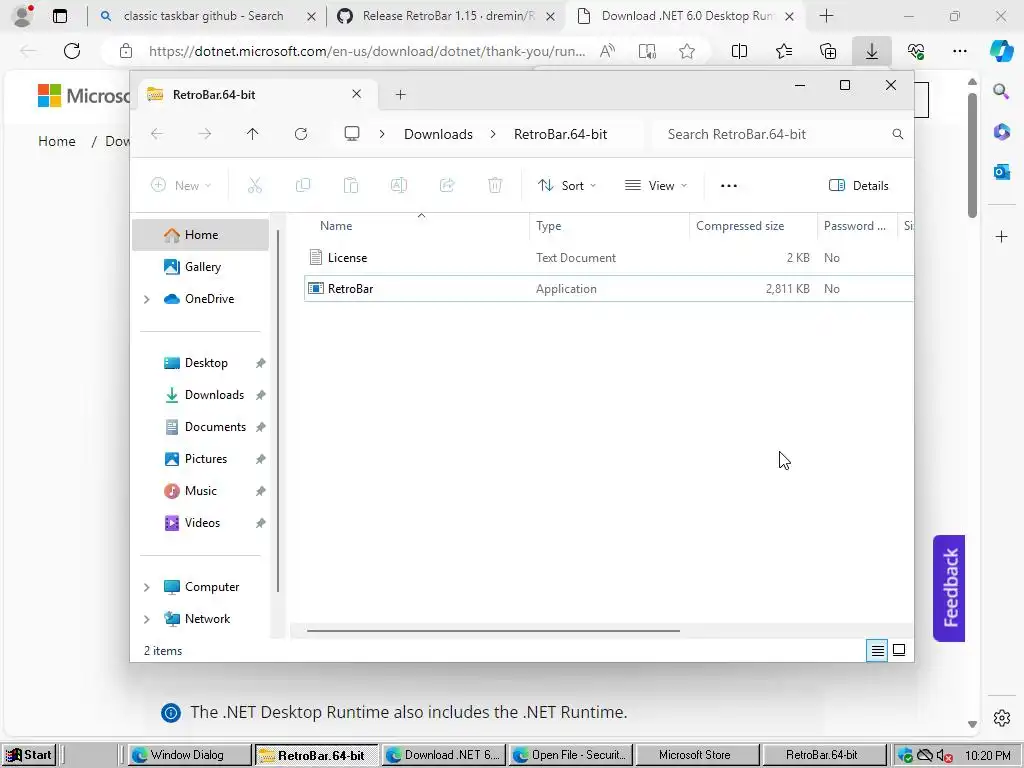The height and width of the screenshot is (768, 1024).
Task: Click the Rename icon in Explorer toolbar
Action: click(x=399, y=185)
